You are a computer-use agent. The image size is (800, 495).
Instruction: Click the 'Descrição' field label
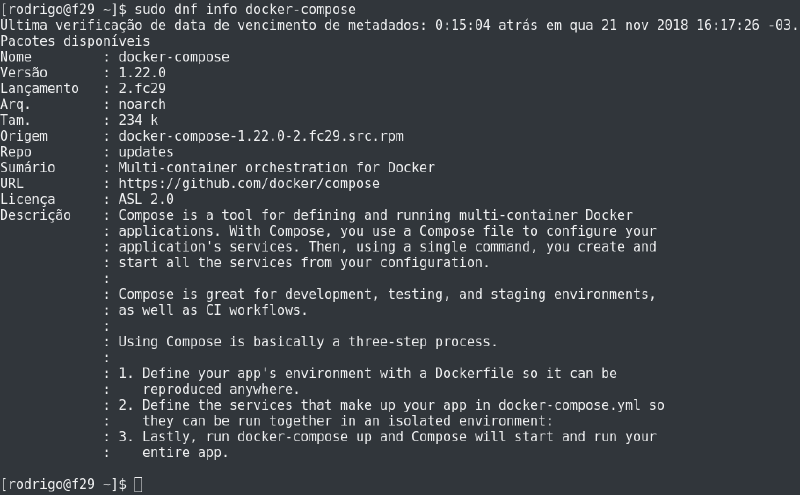pos(36,215)
